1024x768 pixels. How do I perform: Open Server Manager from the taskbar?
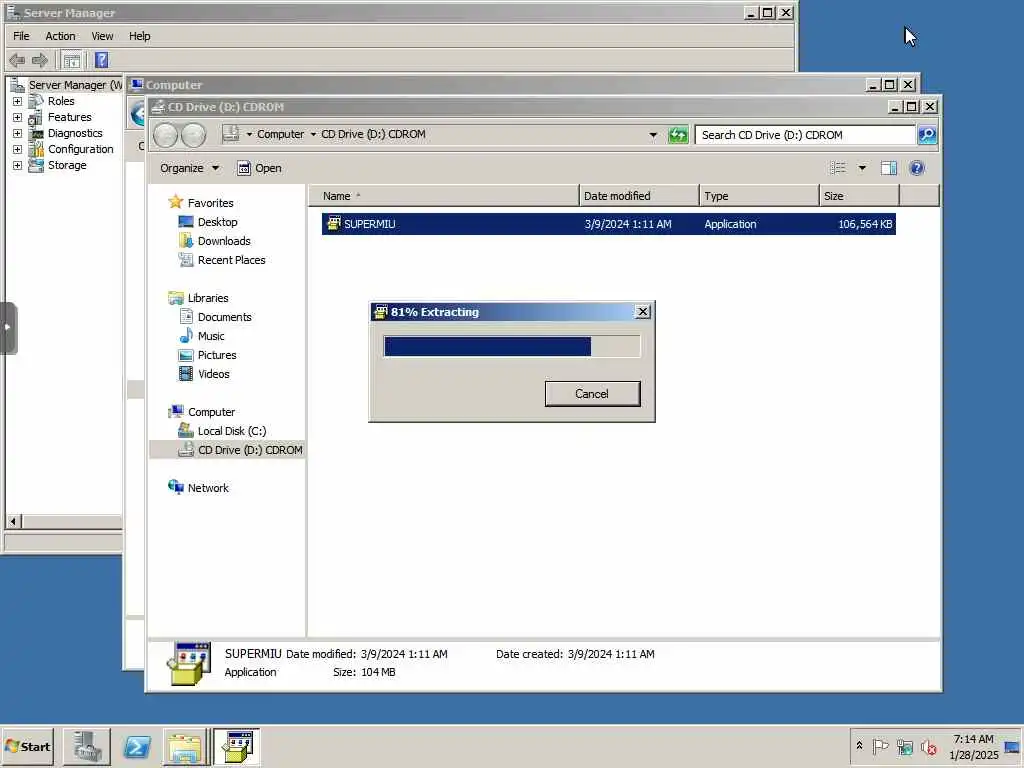(86, 746)
